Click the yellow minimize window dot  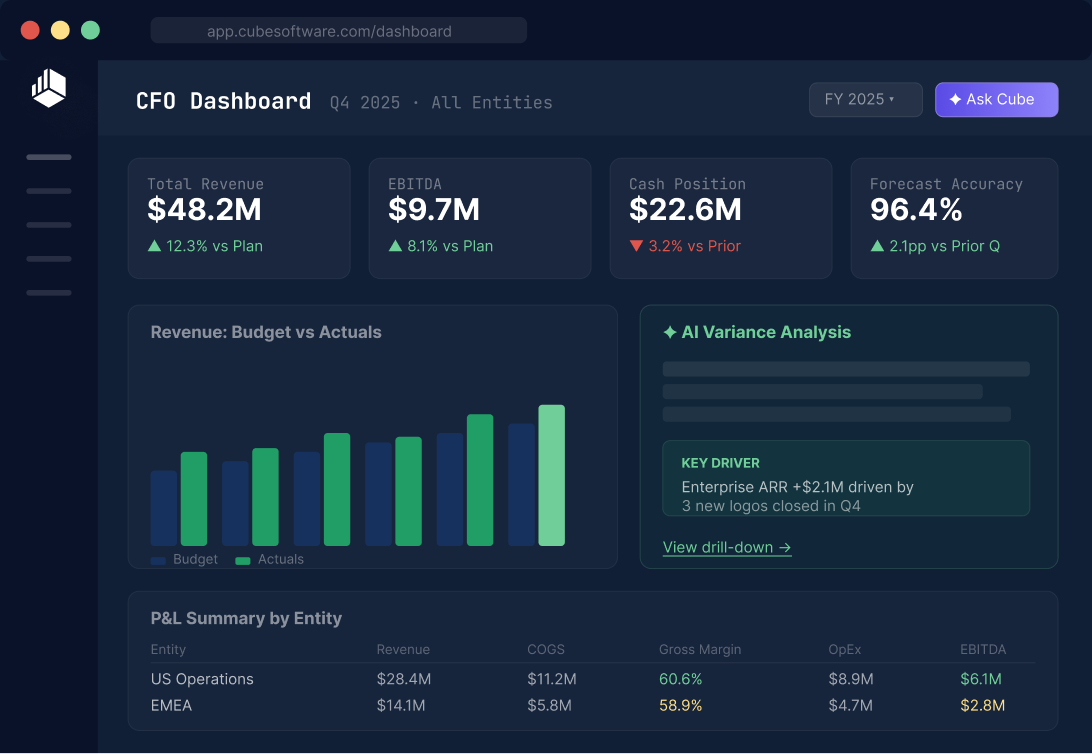click(61, 31)
